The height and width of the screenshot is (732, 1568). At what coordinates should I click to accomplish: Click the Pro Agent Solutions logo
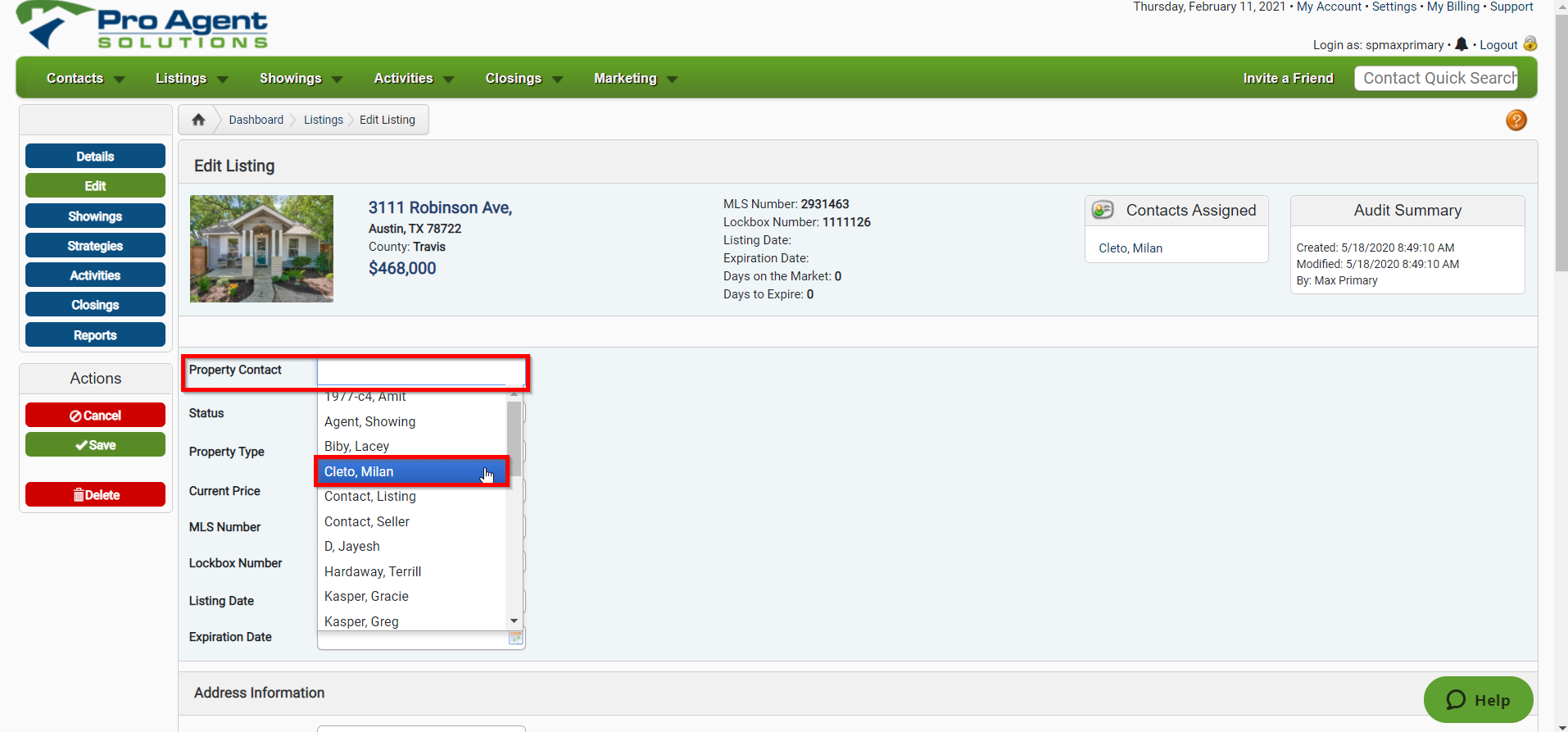pyautogui.click(x=143, y=27)
